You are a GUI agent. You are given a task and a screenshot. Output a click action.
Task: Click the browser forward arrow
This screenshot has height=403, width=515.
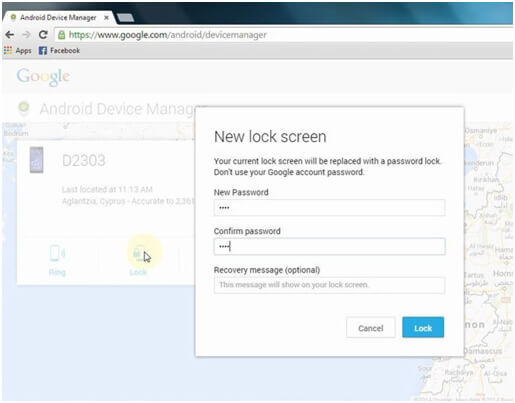[x=26, y=34]
